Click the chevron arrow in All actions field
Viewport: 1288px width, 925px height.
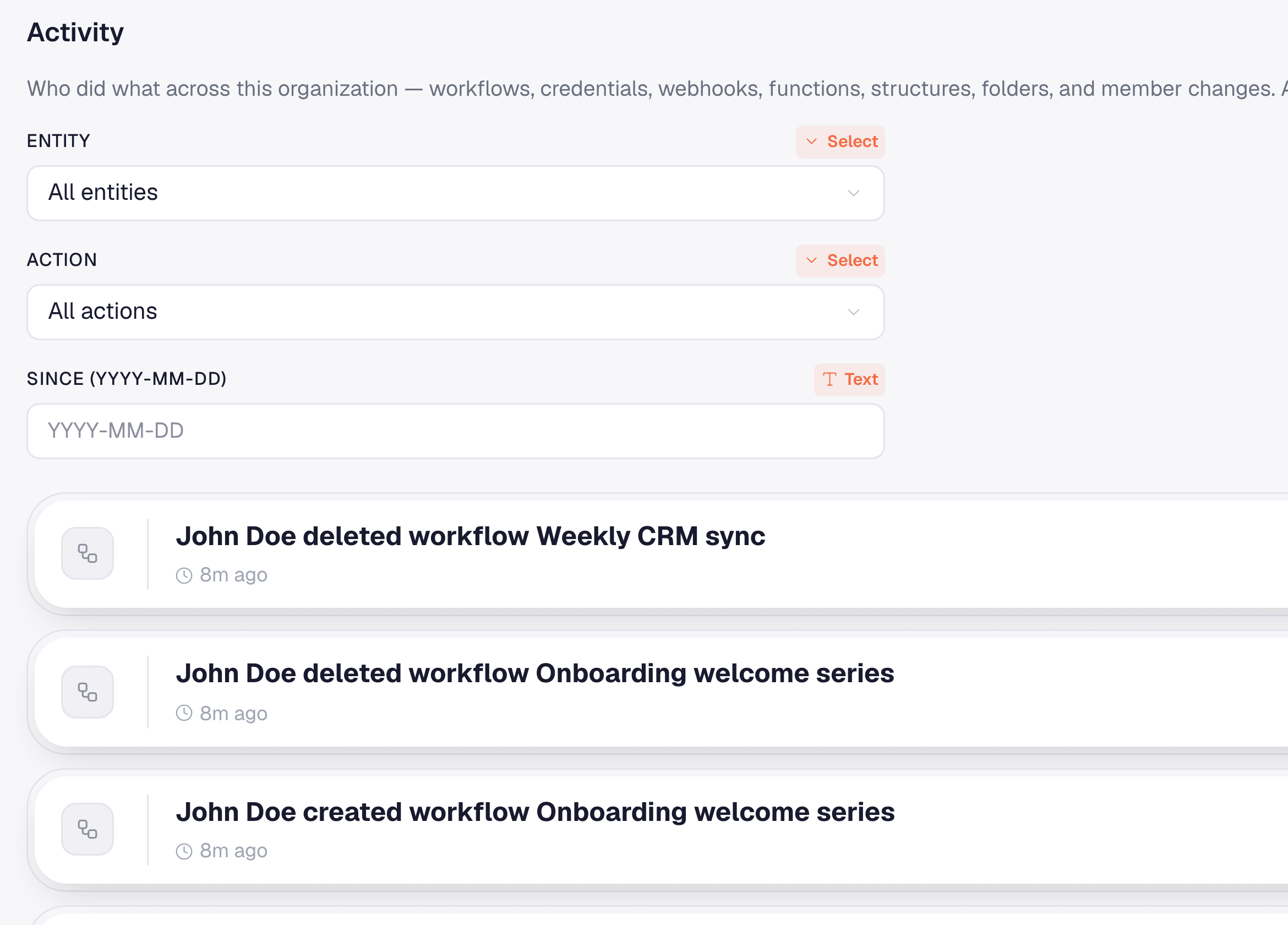coord(853,312)
